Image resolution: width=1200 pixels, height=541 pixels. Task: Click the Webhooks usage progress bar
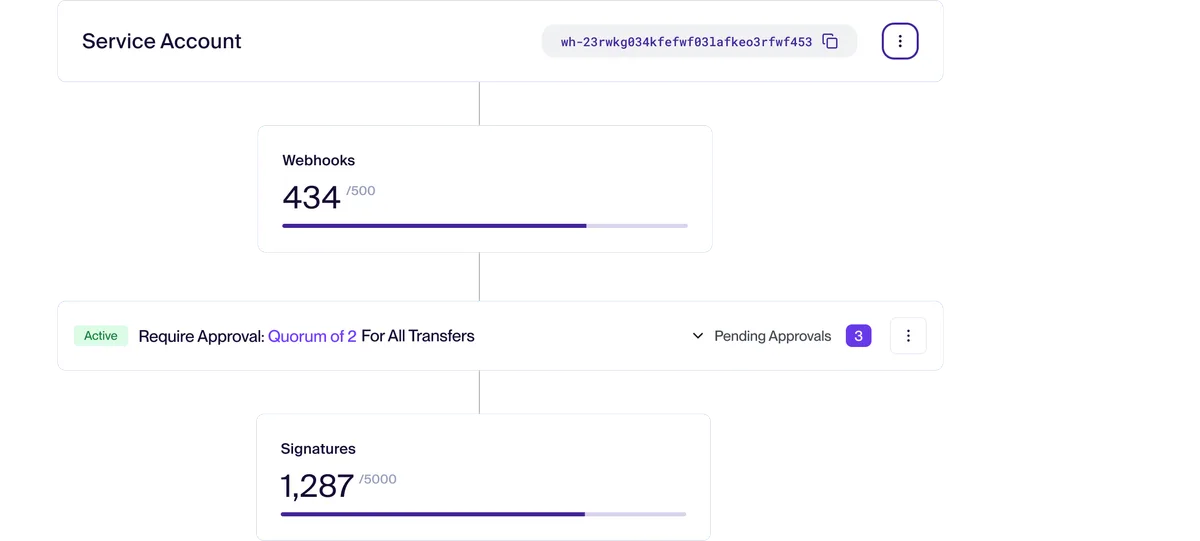[485, 226]
